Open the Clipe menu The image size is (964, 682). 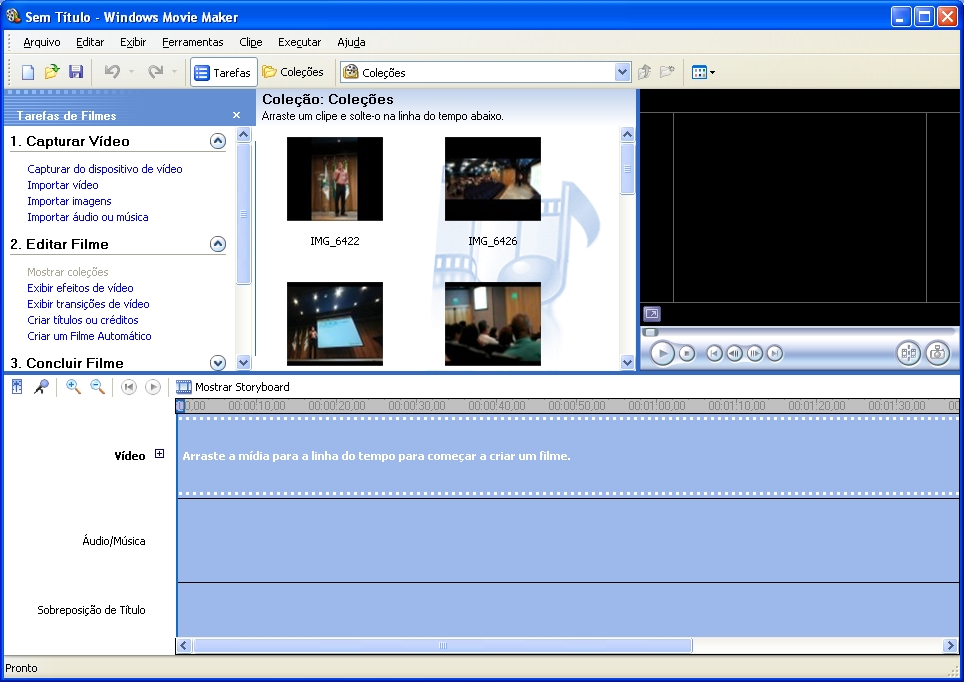[250, 42]
